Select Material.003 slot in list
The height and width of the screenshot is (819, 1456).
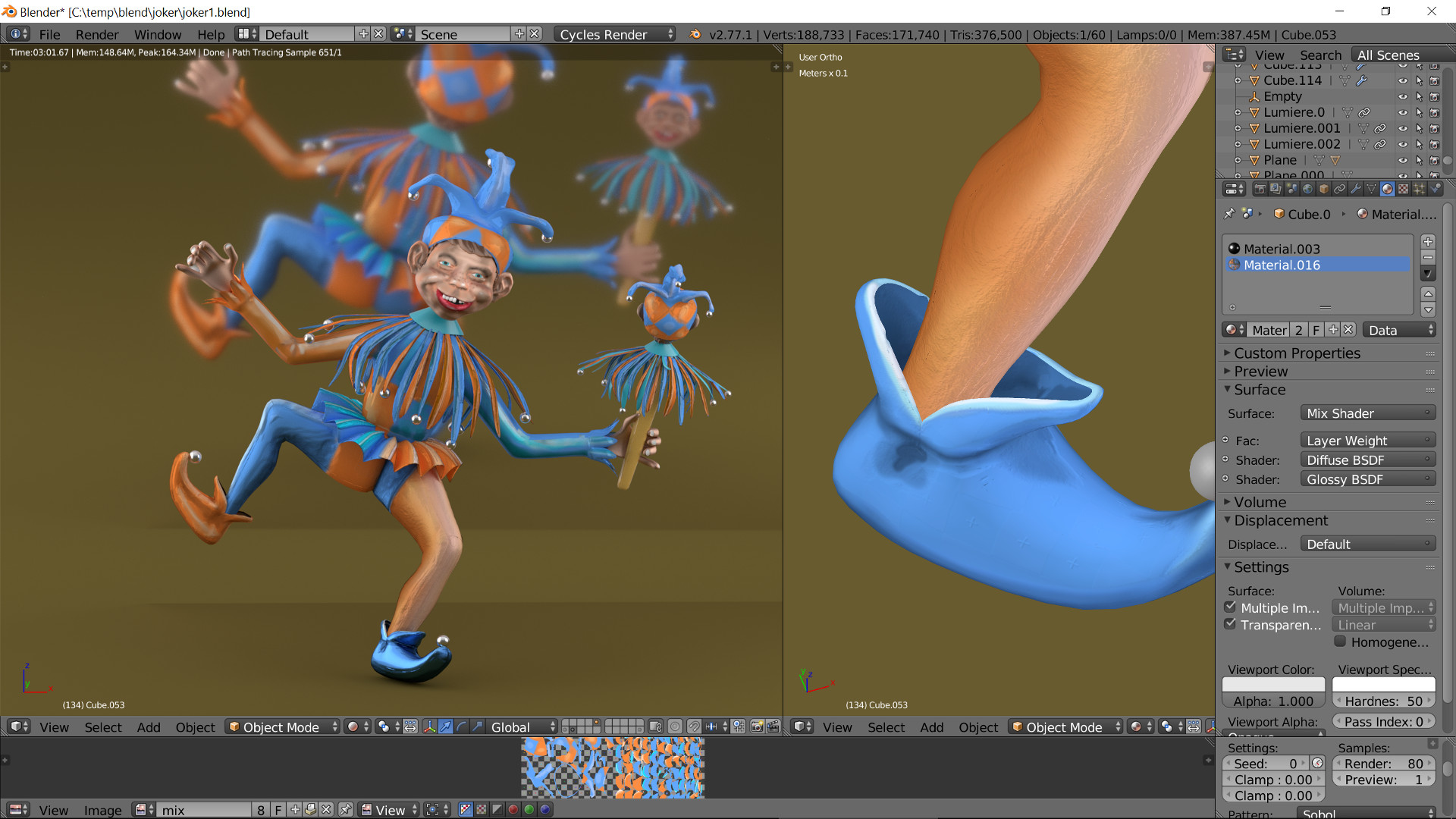(x=1318, y=249)
